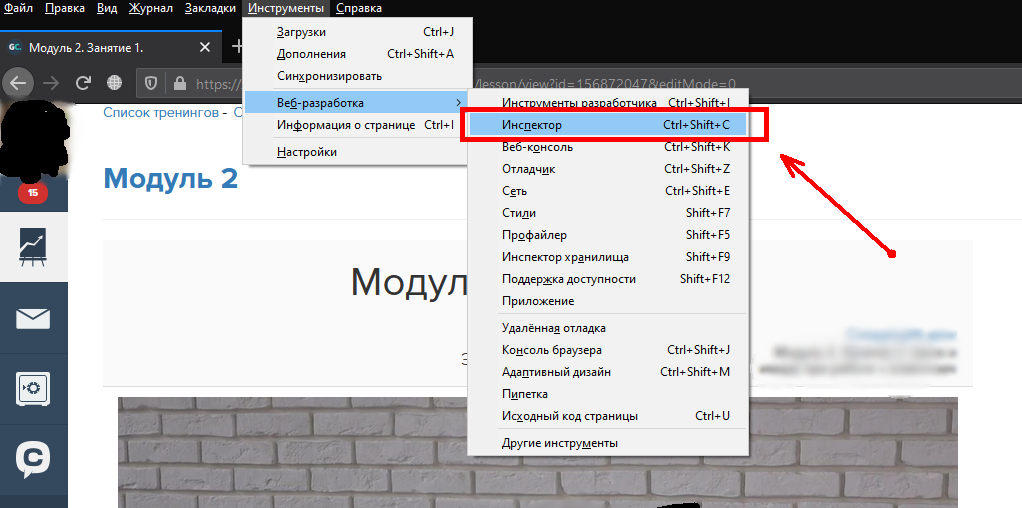Reload the page with refresh icon
Image resolution: width=1022 pixels, height=508 pixels.
[x=83, y=83]
